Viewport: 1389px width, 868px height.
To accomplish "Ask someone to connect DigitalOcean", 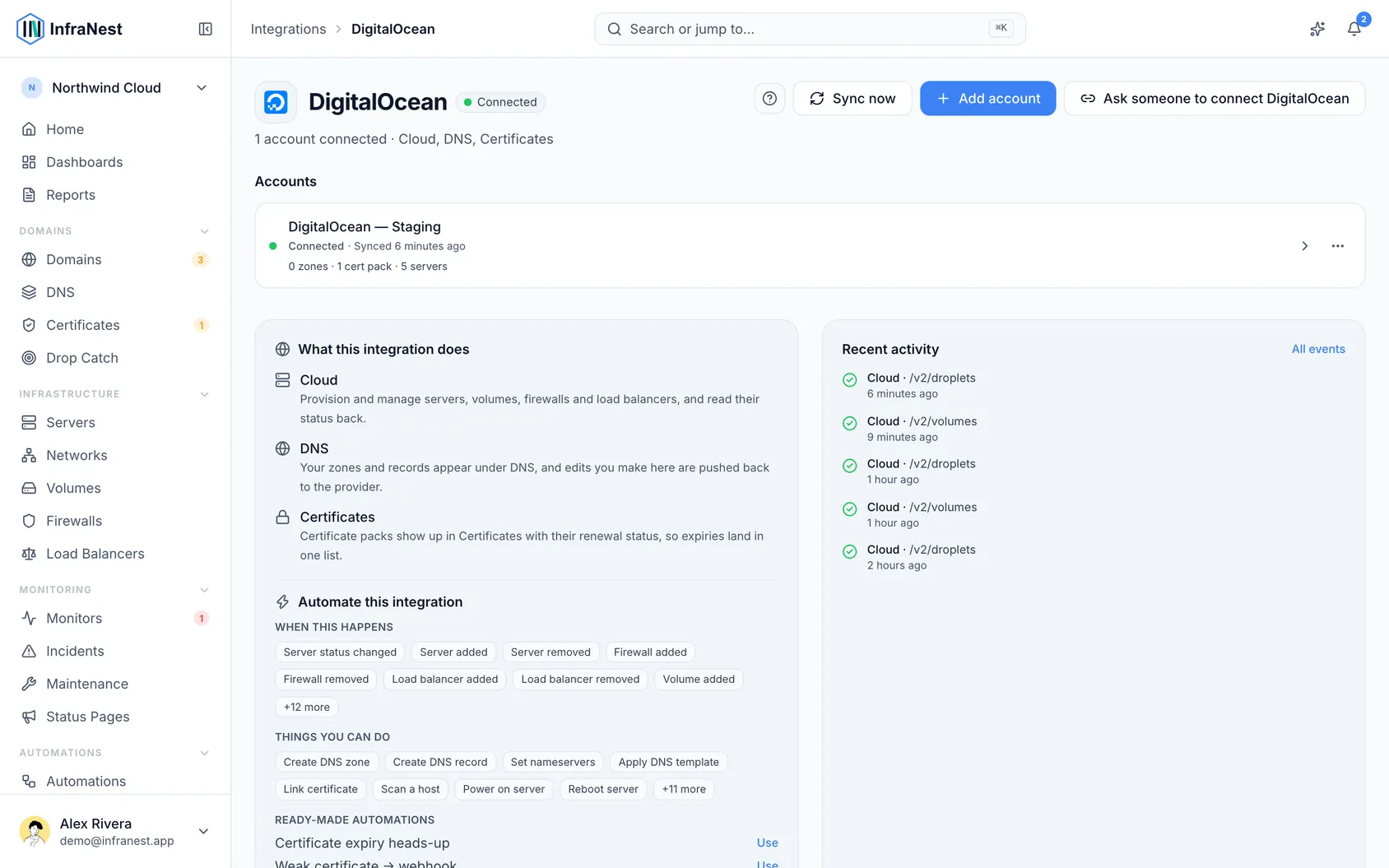I will click(1215, 99).
